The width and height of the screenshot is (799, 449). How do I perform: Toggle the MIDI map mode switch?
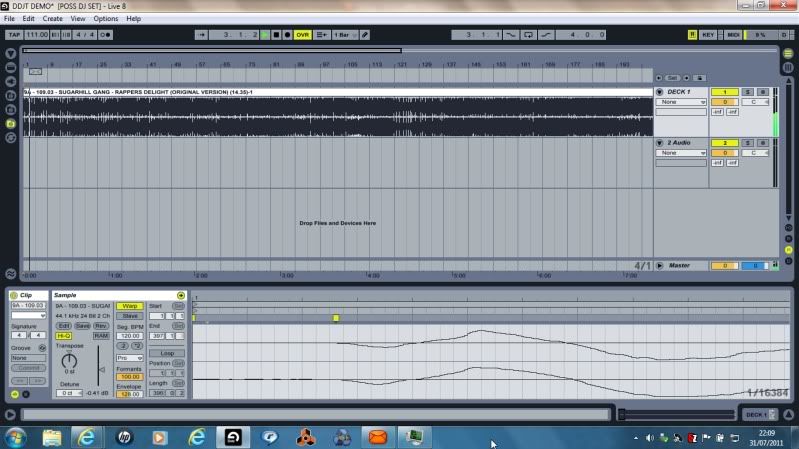pyautogui.click(x=733, y=34)
